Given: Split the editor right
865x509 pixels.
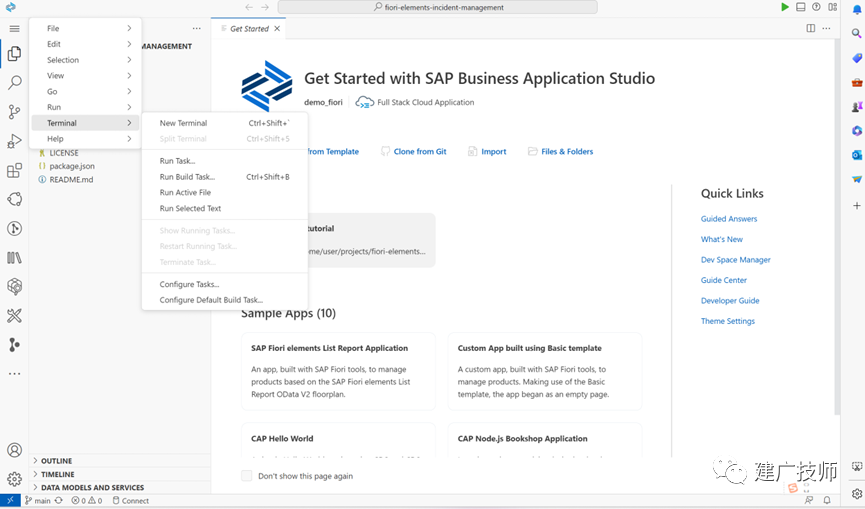Looking at the screenshot, I should [x=810, y=28].
